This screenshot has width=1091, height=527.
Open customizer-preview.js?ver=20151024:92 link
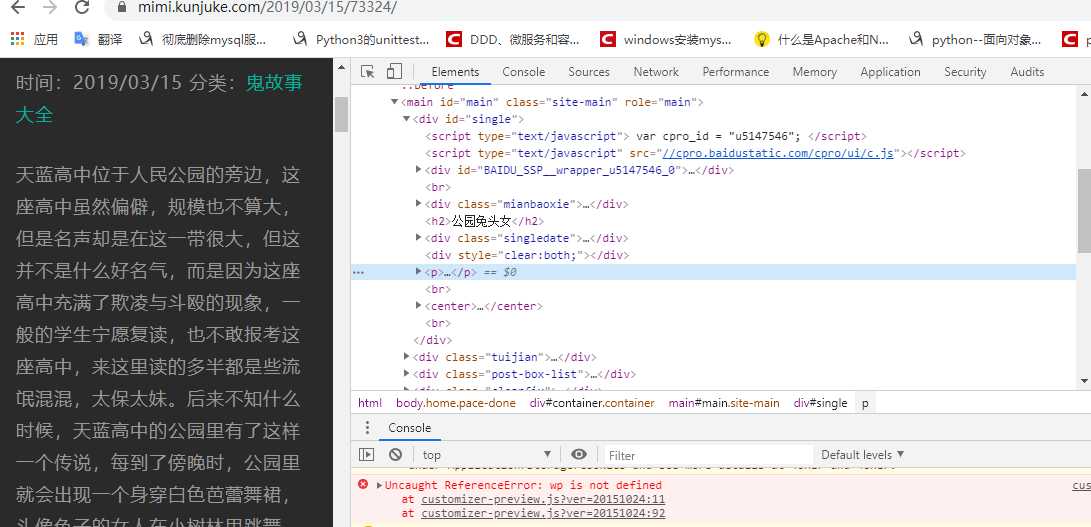543,514
